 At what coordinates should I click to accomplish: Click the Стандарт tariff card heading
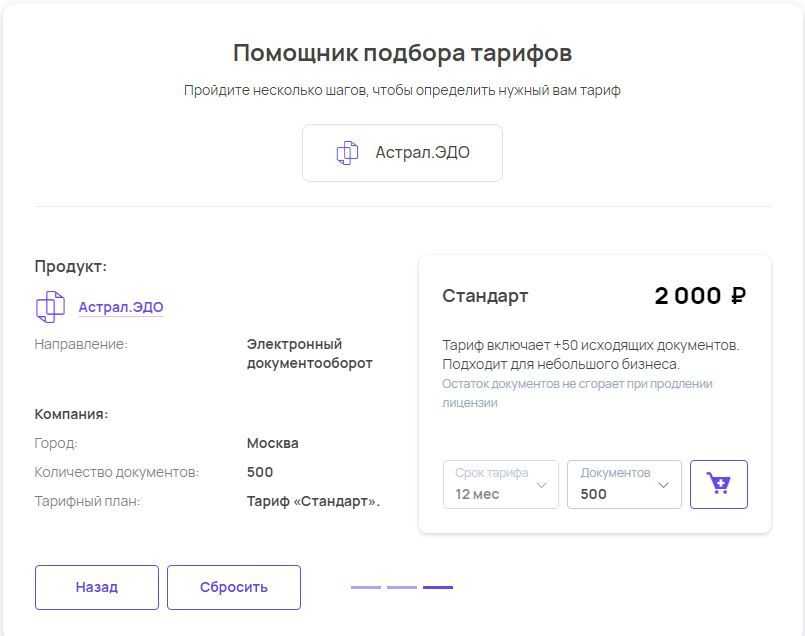(485, 296)
